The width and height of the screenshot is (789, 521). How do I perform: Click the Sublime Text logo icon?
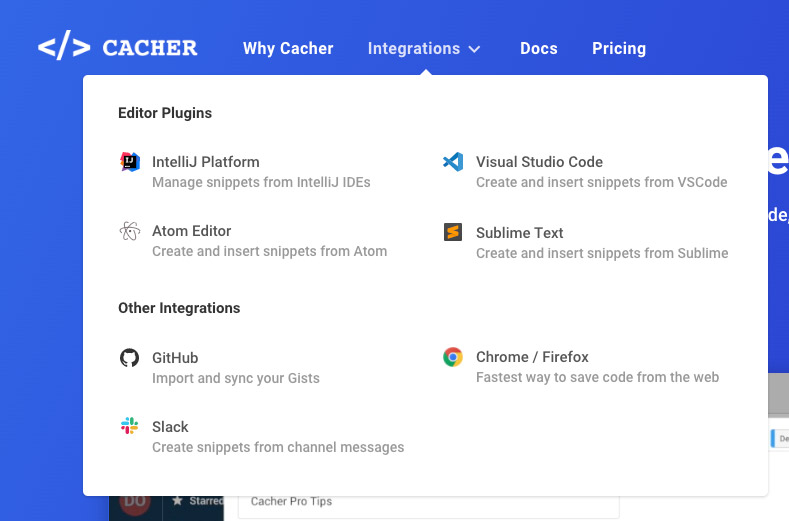453,232
